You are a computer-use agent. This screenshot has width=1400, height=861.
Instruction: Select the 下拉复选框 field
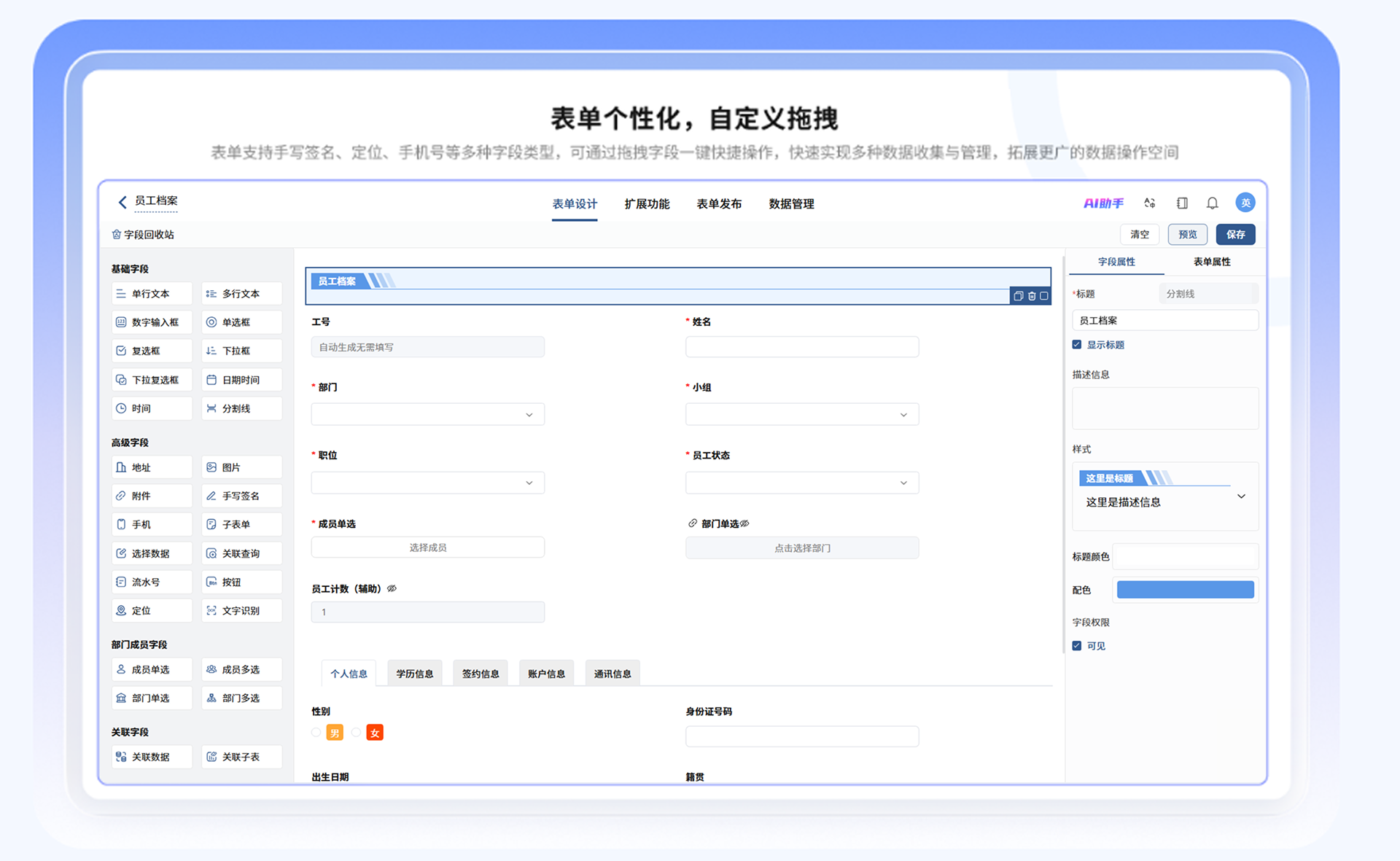pyautogui.click(x=152, y=380)
